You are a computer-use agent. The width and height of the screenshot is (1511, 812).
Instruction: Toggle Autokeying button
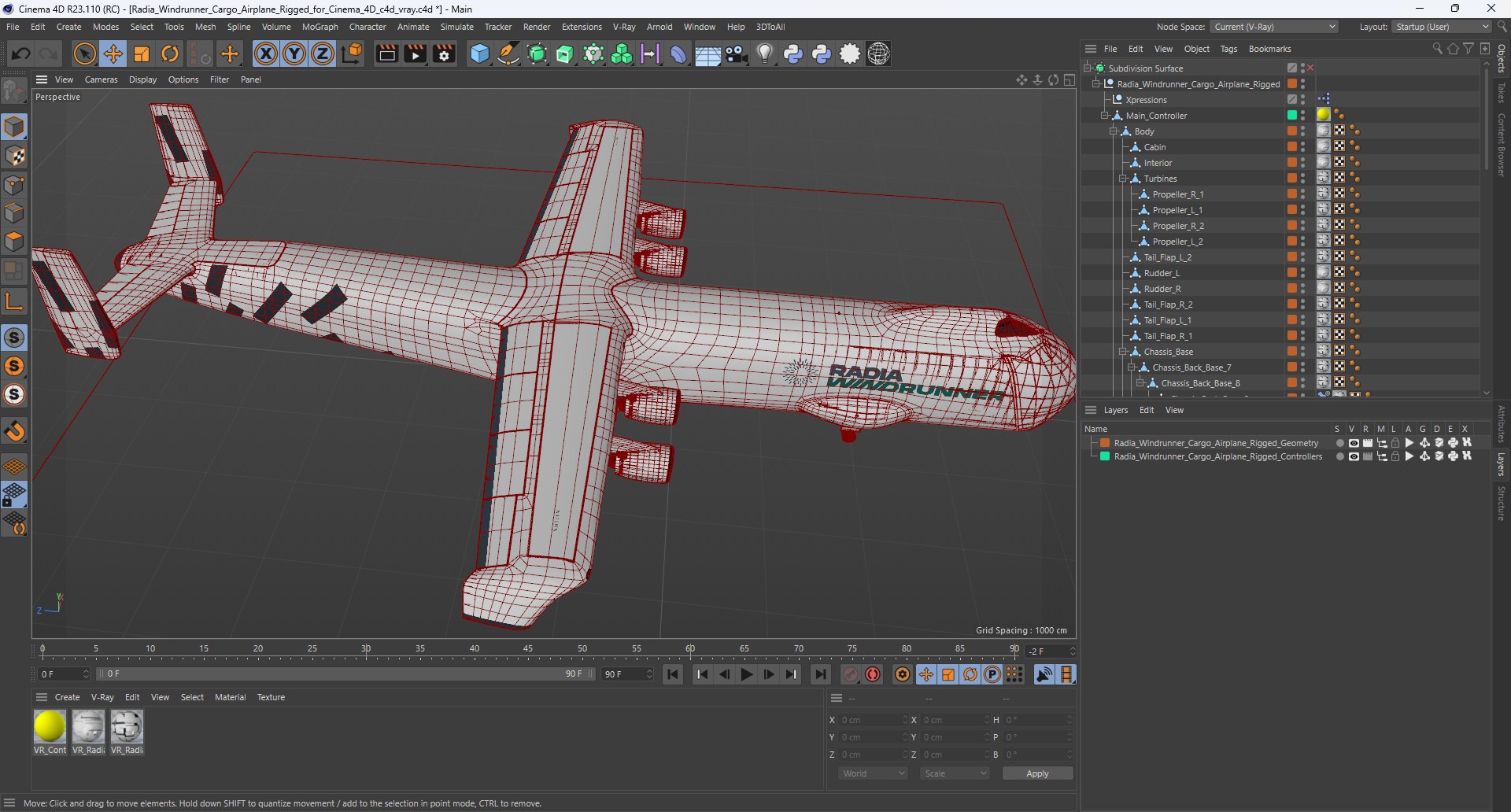point(873,674)
